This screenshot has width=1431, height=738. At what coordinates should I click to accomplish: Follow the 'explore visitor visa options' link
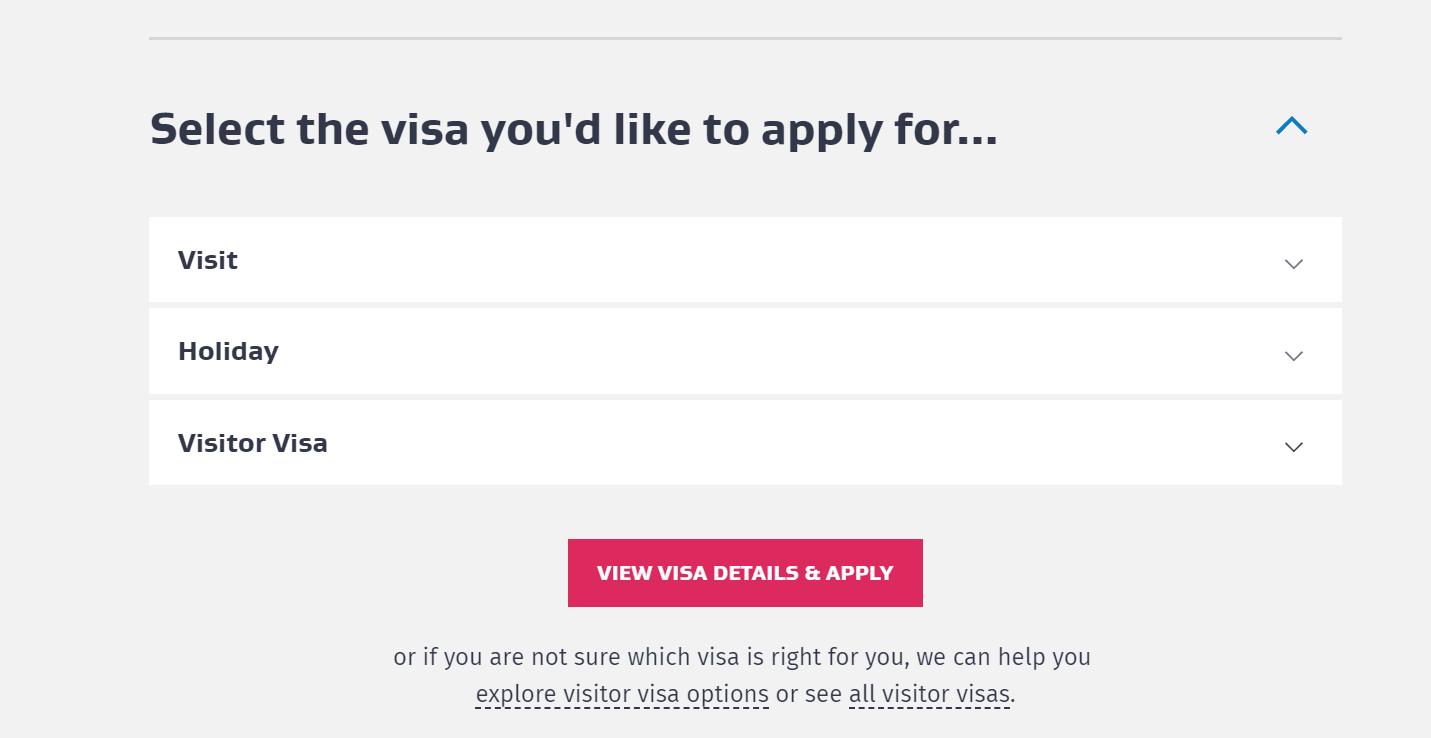coord(622,694)
